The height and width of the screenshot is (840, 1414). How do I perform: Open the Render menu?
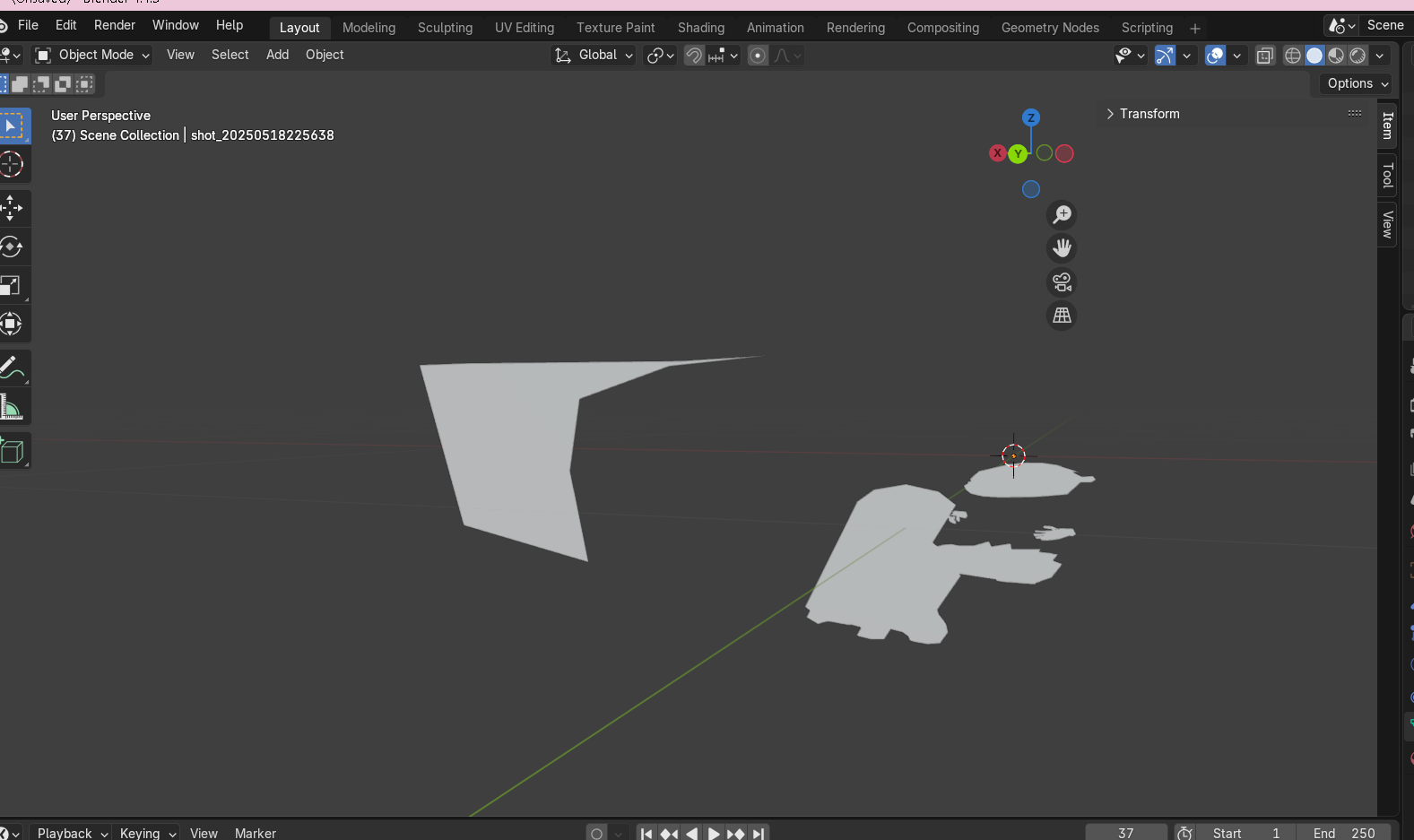point(115,25)
